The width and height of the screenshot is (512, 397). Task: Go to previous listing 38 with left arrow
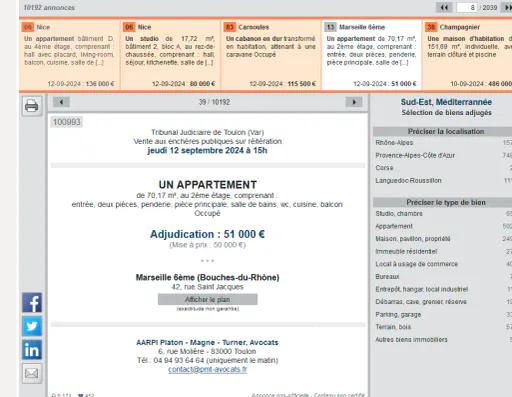point(61,102)
